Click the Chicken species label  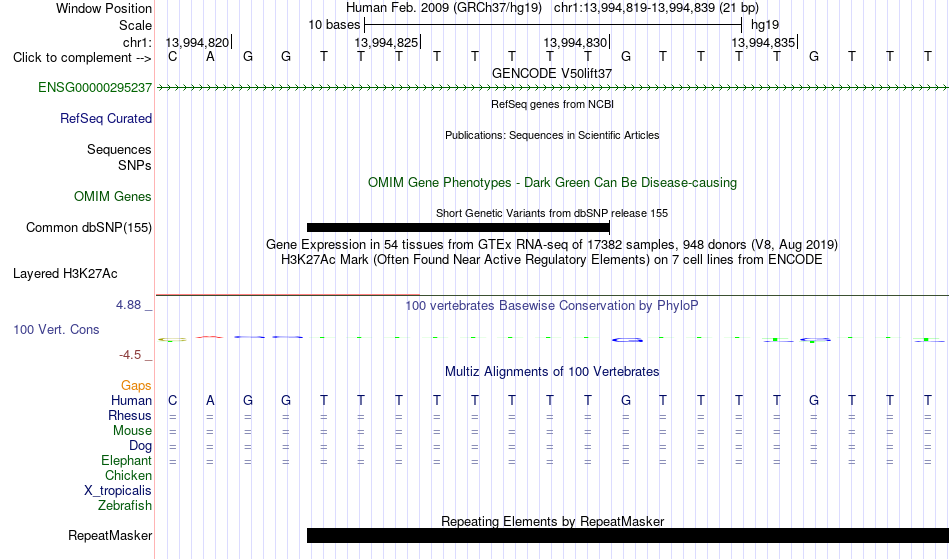[x=128, y=476]
